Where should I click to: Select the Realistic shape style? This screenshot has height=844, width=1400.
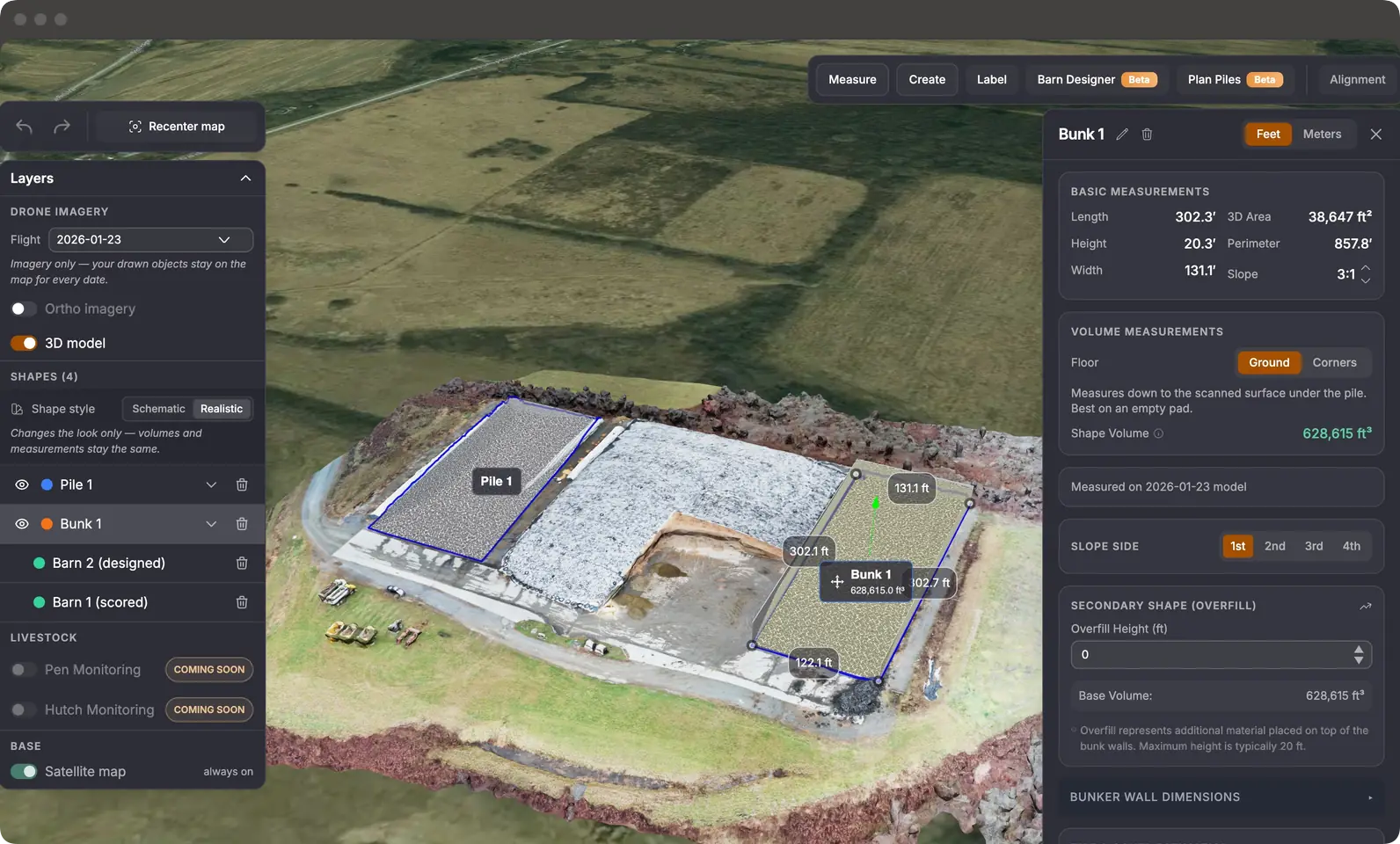(222, 409)
